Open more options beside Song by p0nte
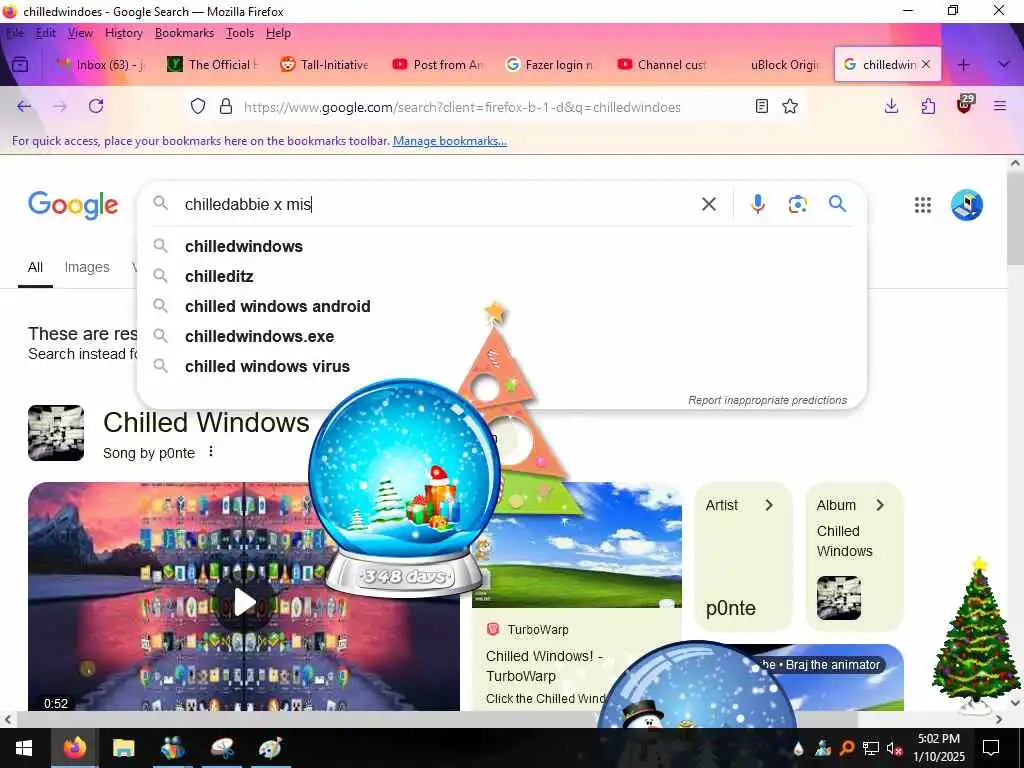The height and width of the screenshot is (768, 1024). pyautogui.click(x=210, y=451)
